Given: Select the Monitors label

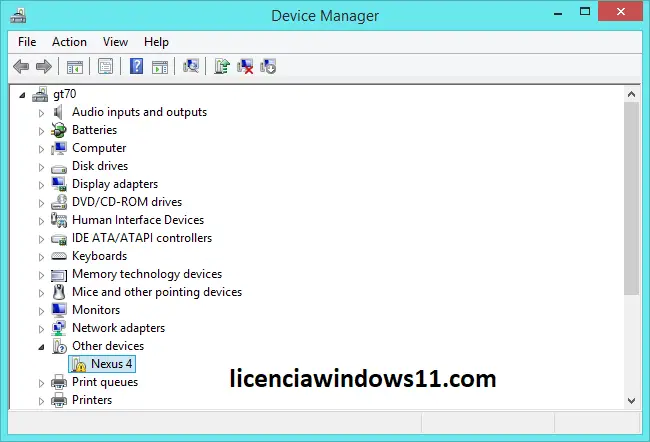Looking at the screenshot, I should coord(96,310).
